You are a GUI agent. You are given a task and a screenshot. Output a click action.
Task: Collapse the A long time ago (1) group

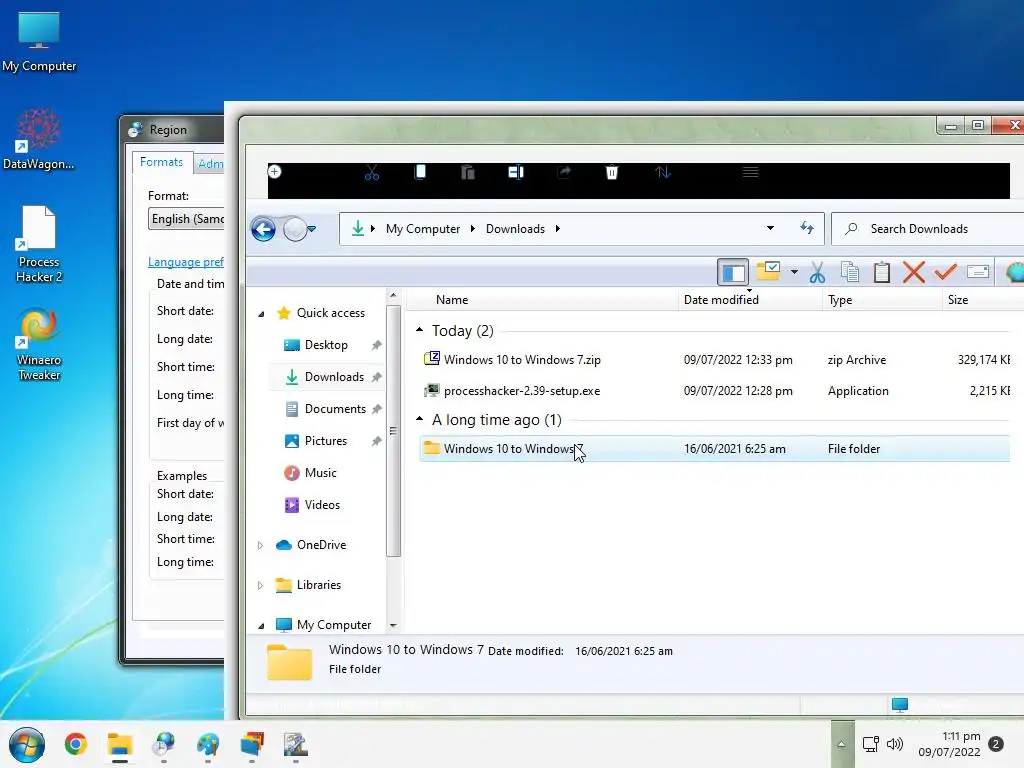419,419
